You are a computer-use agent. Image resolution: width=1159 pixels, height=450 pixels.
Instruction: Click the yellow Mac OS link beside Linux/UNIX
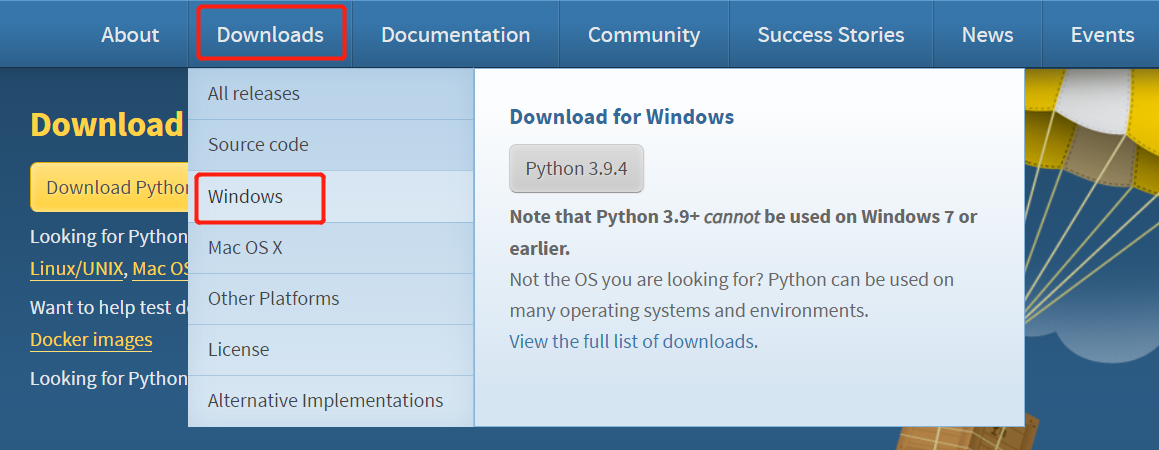(161, 269)
